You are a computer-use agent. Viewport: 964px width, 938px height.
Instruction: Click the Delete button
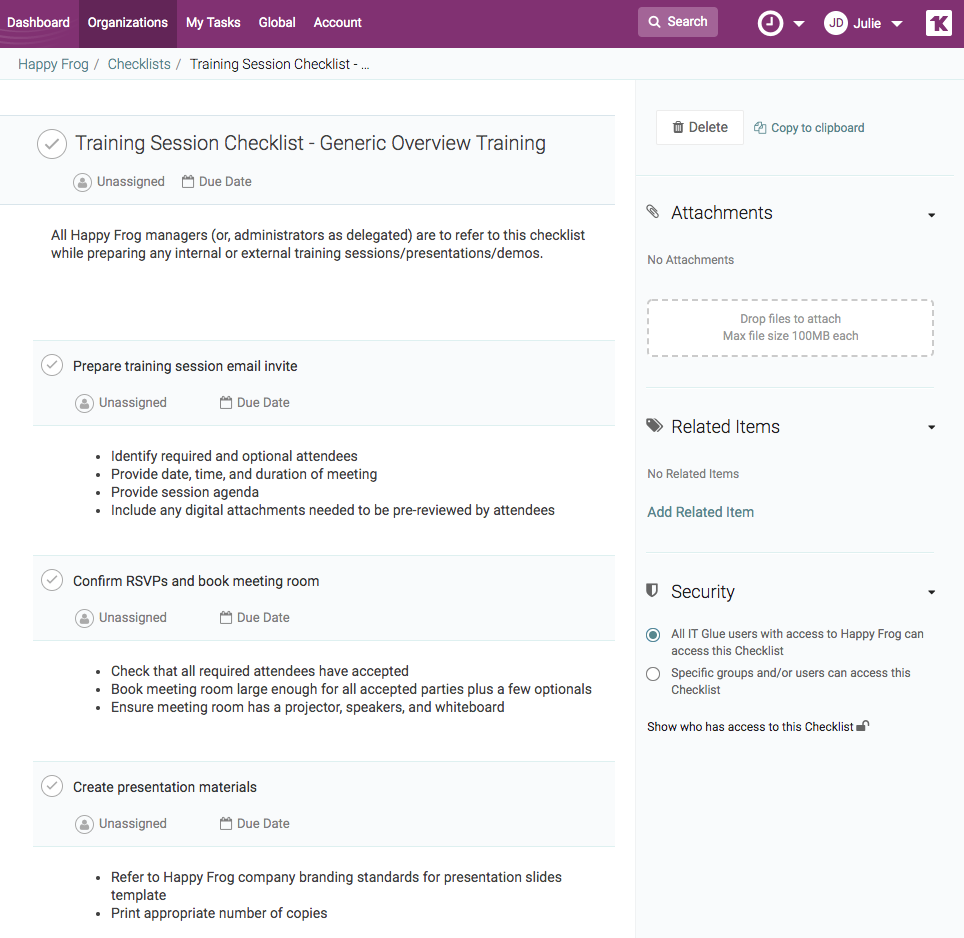pos(700,127)
